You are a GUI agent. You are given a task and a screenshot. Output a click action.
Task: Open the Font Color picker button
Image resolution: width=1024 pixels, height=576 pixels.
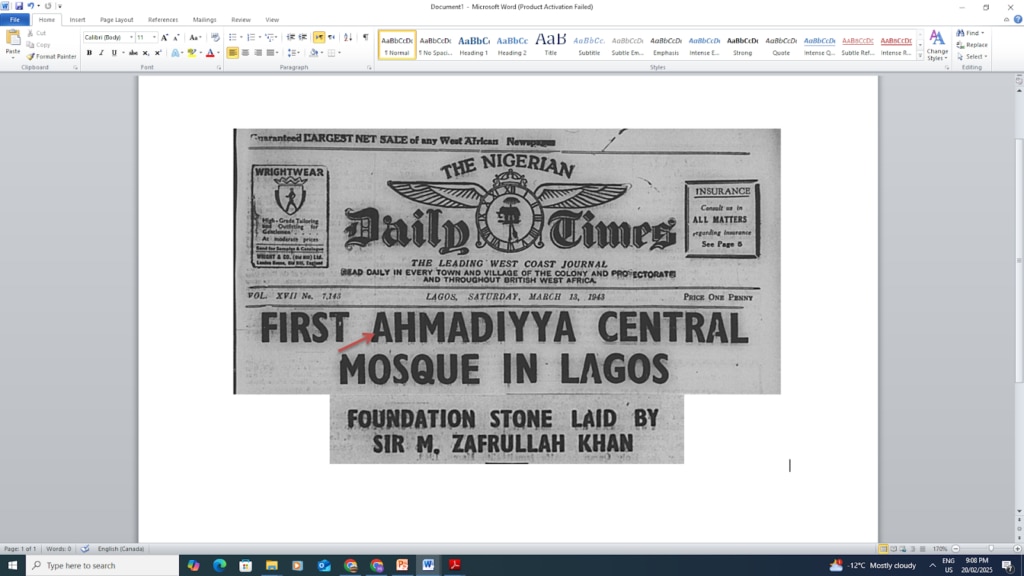point(210,53)
